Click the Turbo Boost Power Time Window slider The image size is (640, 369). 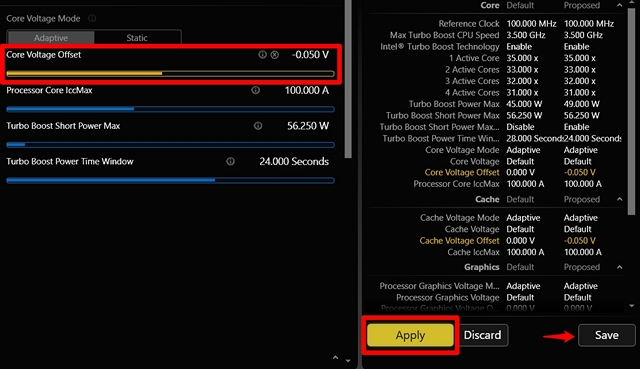pyautogui.click(x=171, y=180)
